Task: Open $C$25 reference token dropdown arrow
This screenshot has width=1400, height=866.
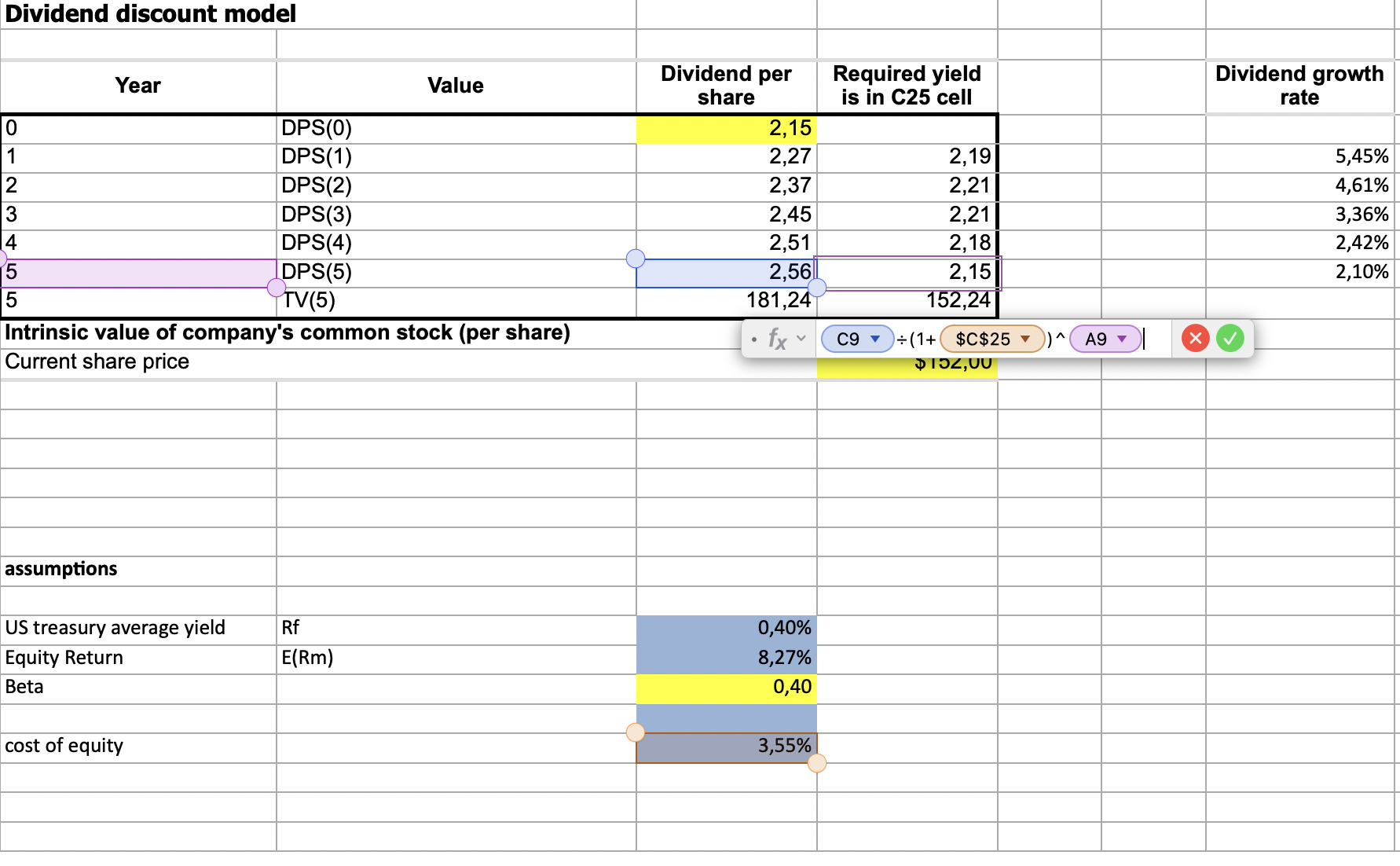Action: tap(1025, 339)
